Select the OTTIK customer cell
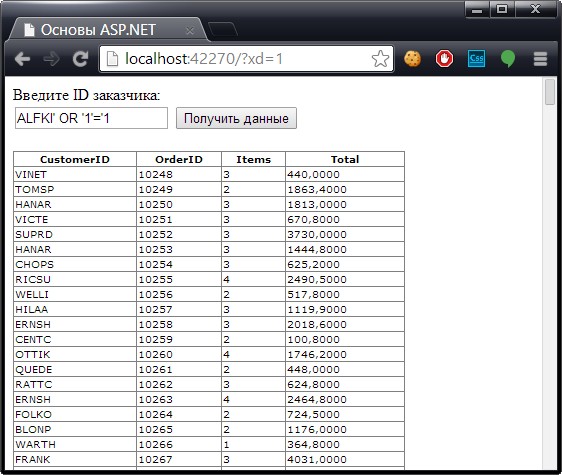562x475 pixels. pos(75,354)
